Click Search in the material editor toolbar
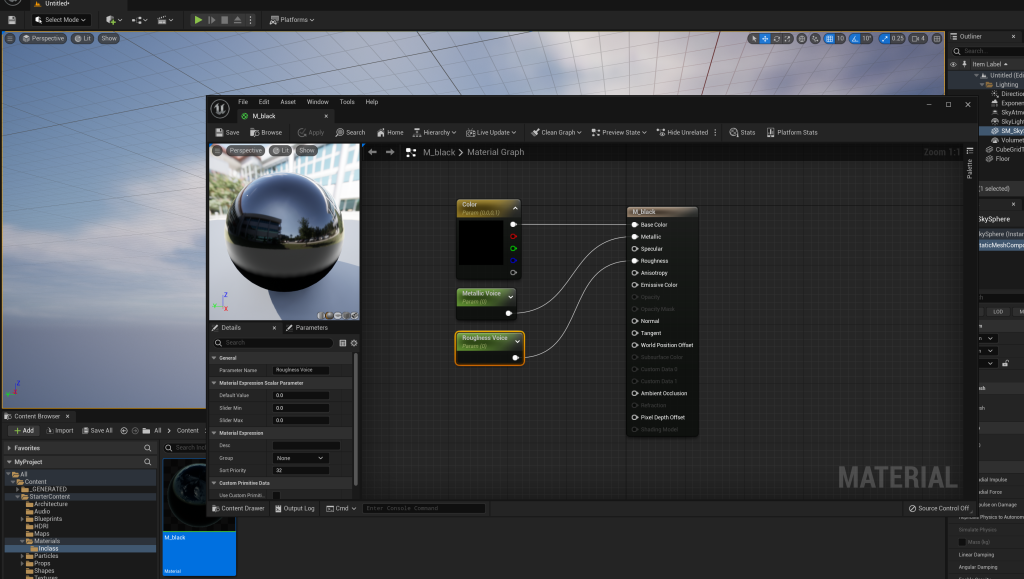 tap(350, 133)
